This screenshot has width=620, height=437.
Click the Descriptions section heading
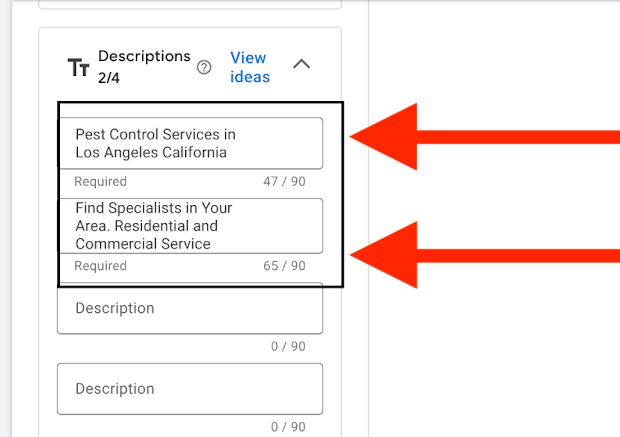144,56
